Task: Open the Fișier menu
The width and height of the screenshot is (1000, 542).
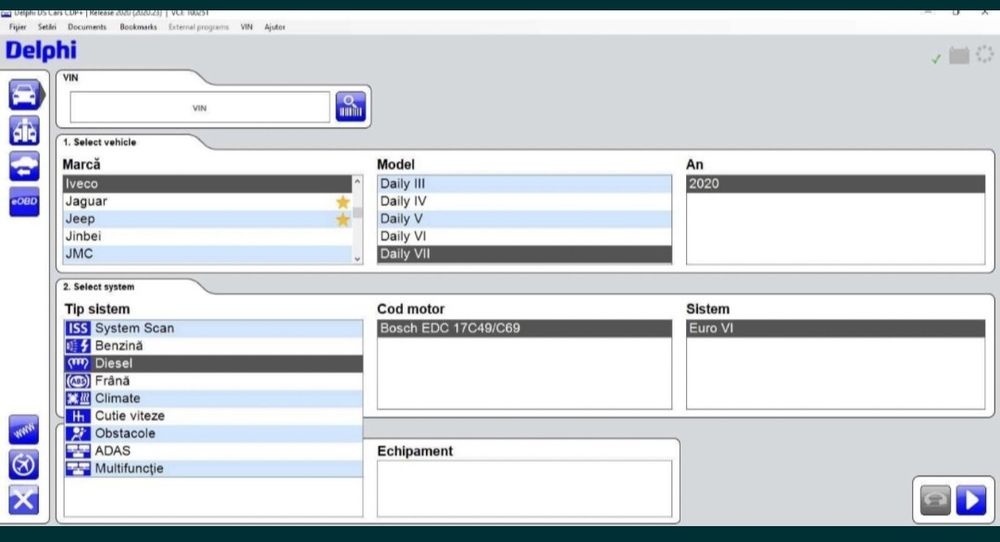Action: (18, 27)
